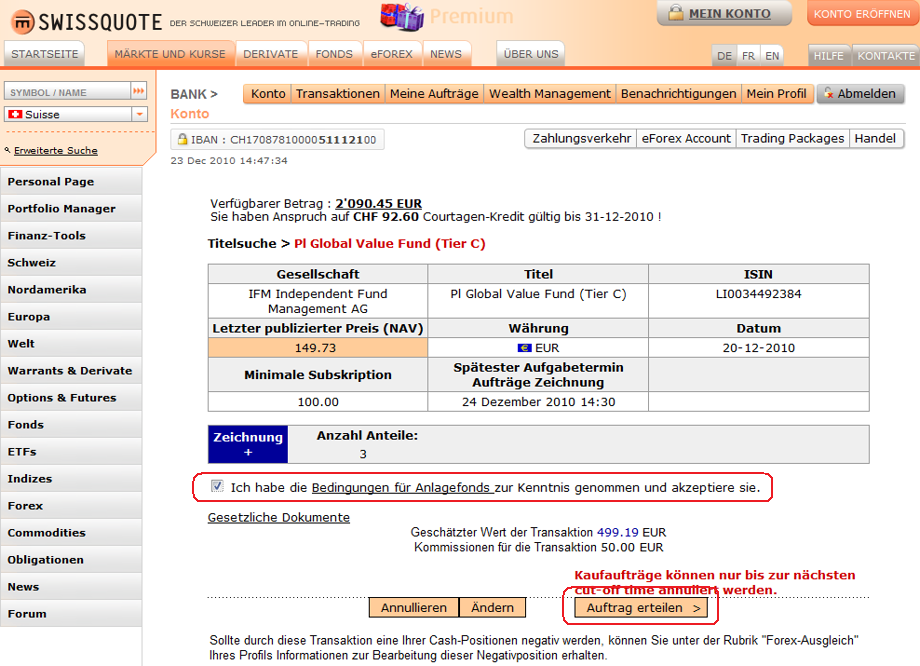Open Finanz-Tools in sidebar
Screen dimensions: 920x666
(x=71, y=236)
